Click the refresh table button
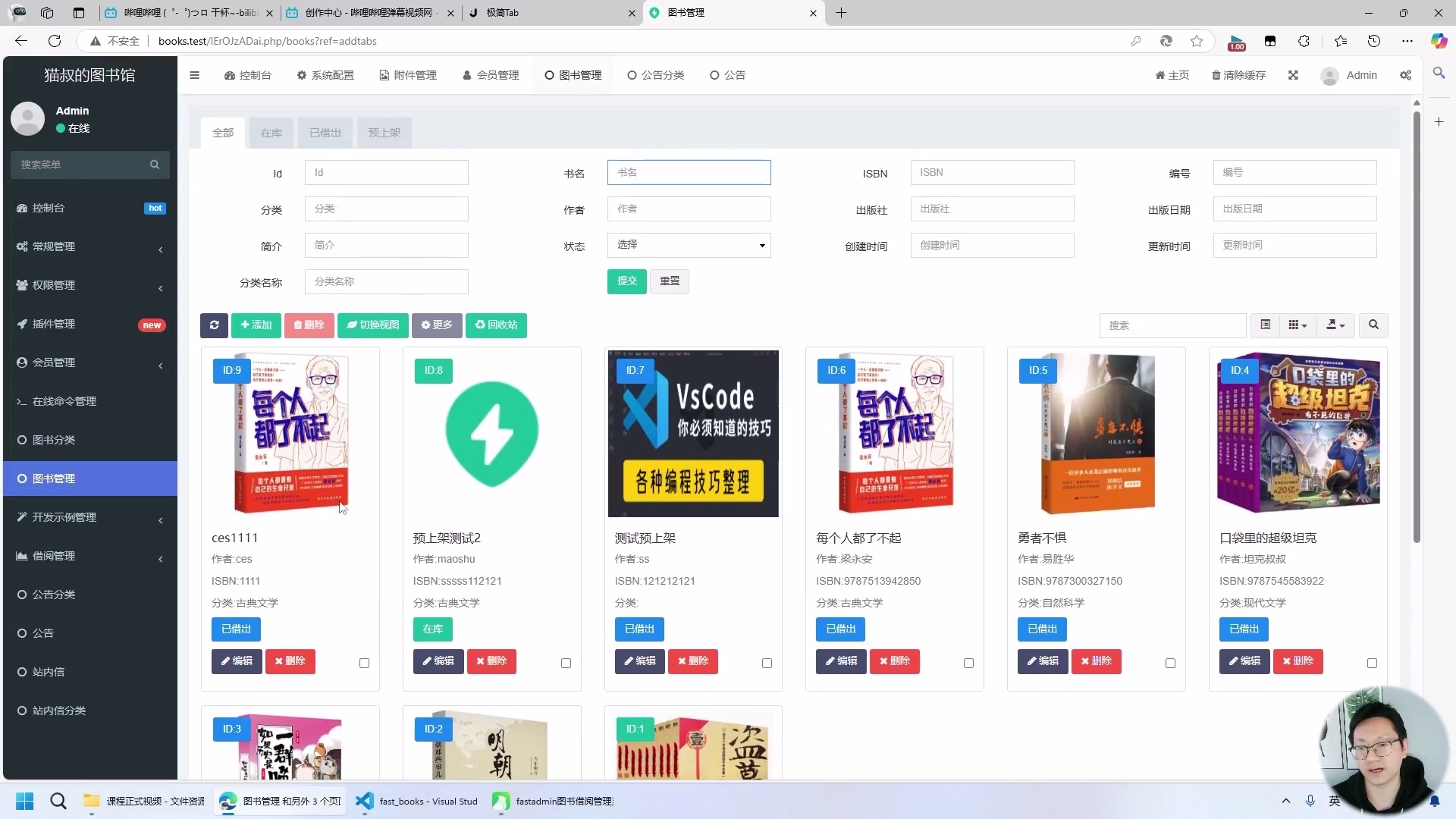Screen dimensions: 1456x819 [x=214, y=325]
